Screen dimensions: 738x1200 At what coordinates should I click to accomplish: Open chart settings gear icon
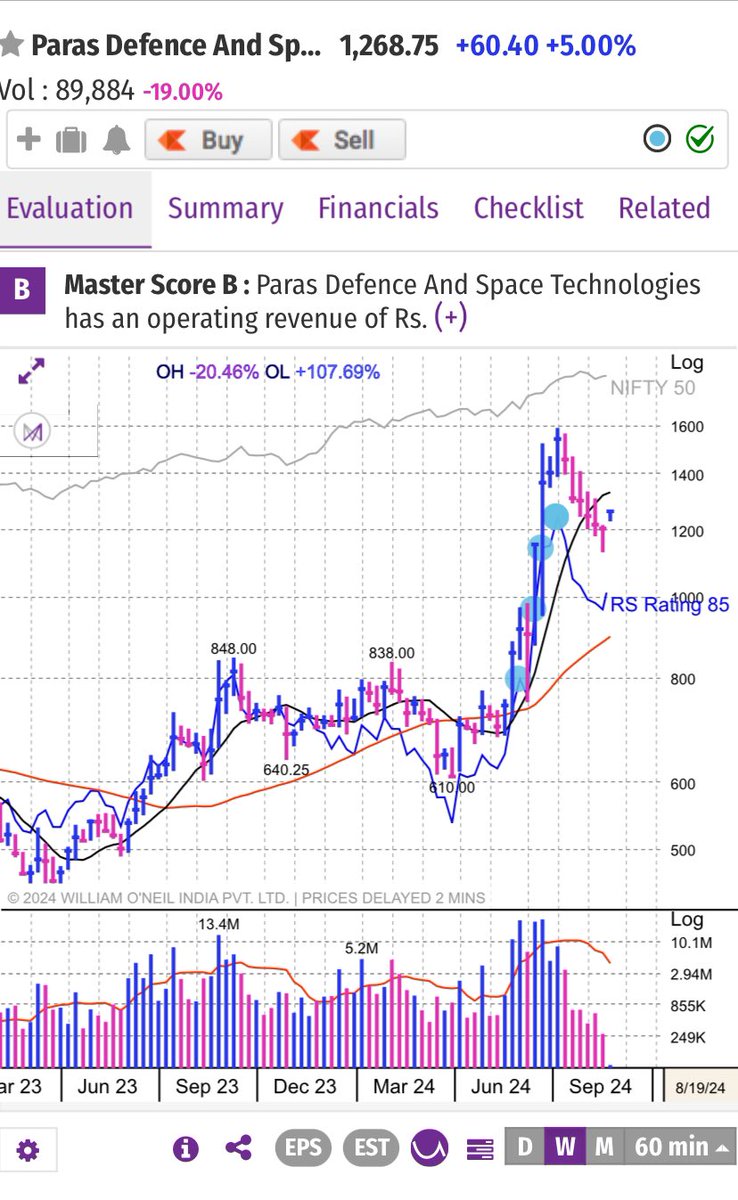[x=27, y=1150]
